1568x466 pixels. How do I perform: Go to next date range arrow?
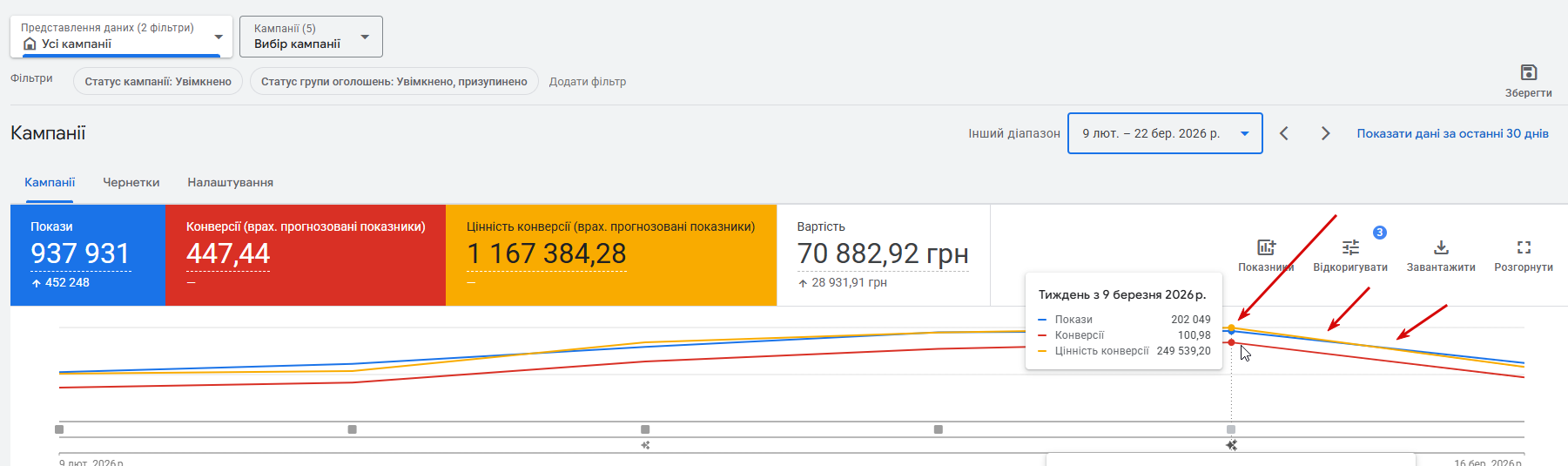[x=1325, y=133]
